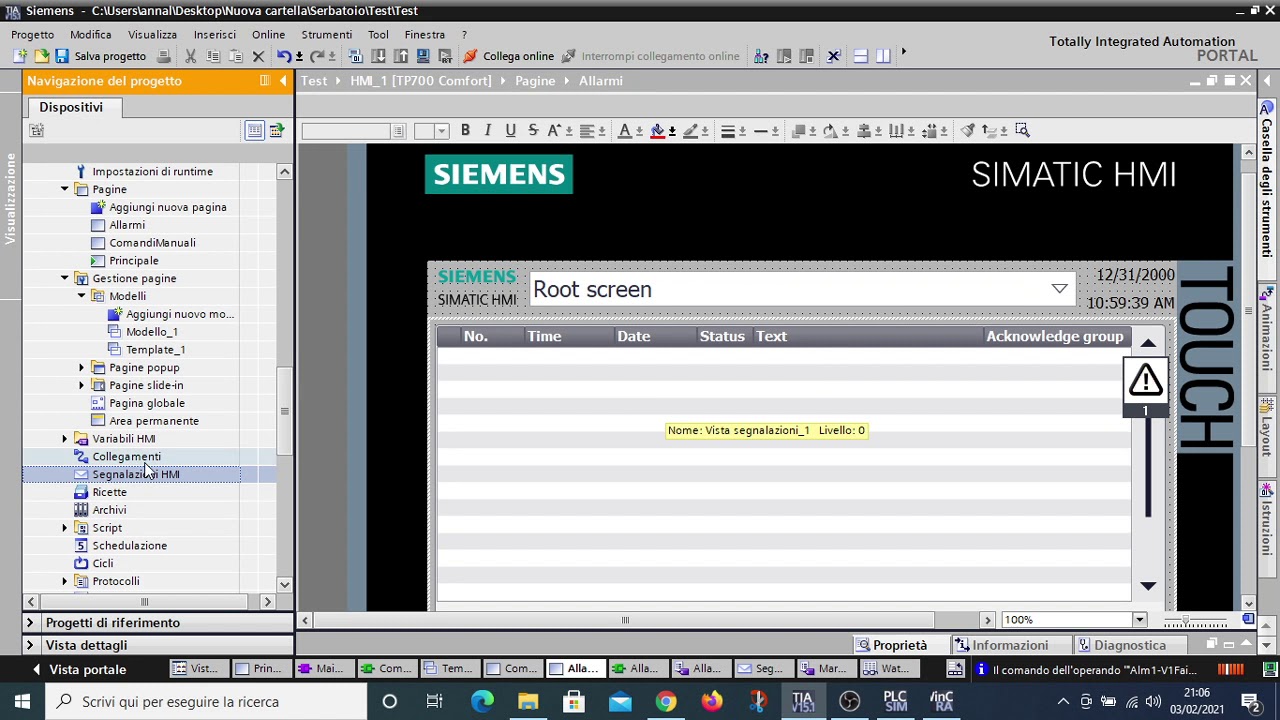Select the ComandiManuali page
Image resolution: width=1280 pixels, height=720 pixels.
152,243
